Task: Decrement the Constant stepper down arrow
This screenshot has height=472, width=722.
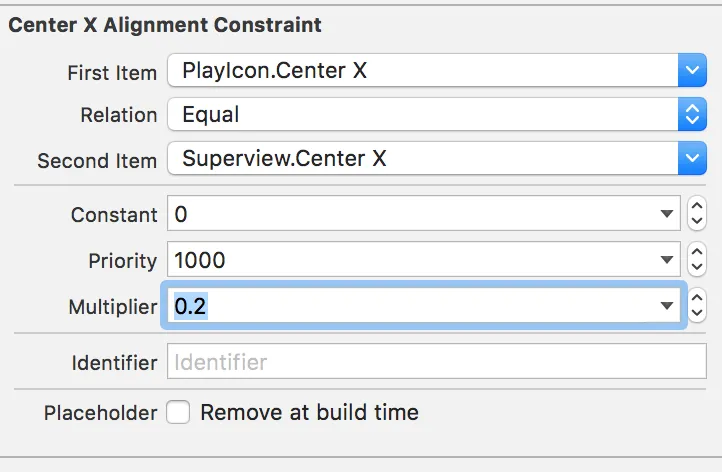Action: click(698, 222)
